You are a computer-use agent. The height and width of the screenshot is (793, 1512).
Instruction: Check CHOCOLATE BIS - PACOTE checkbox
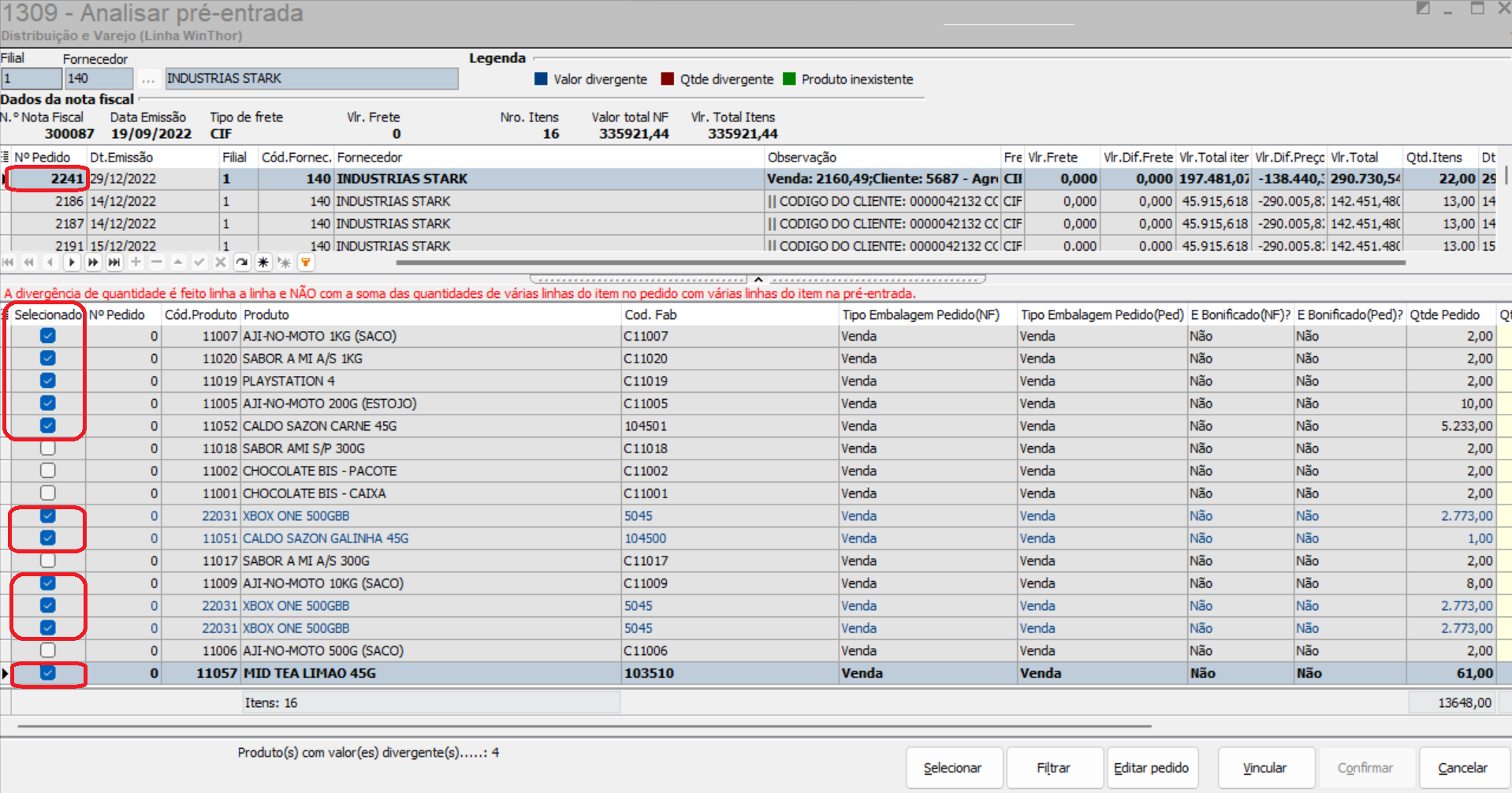click(48, 471)
